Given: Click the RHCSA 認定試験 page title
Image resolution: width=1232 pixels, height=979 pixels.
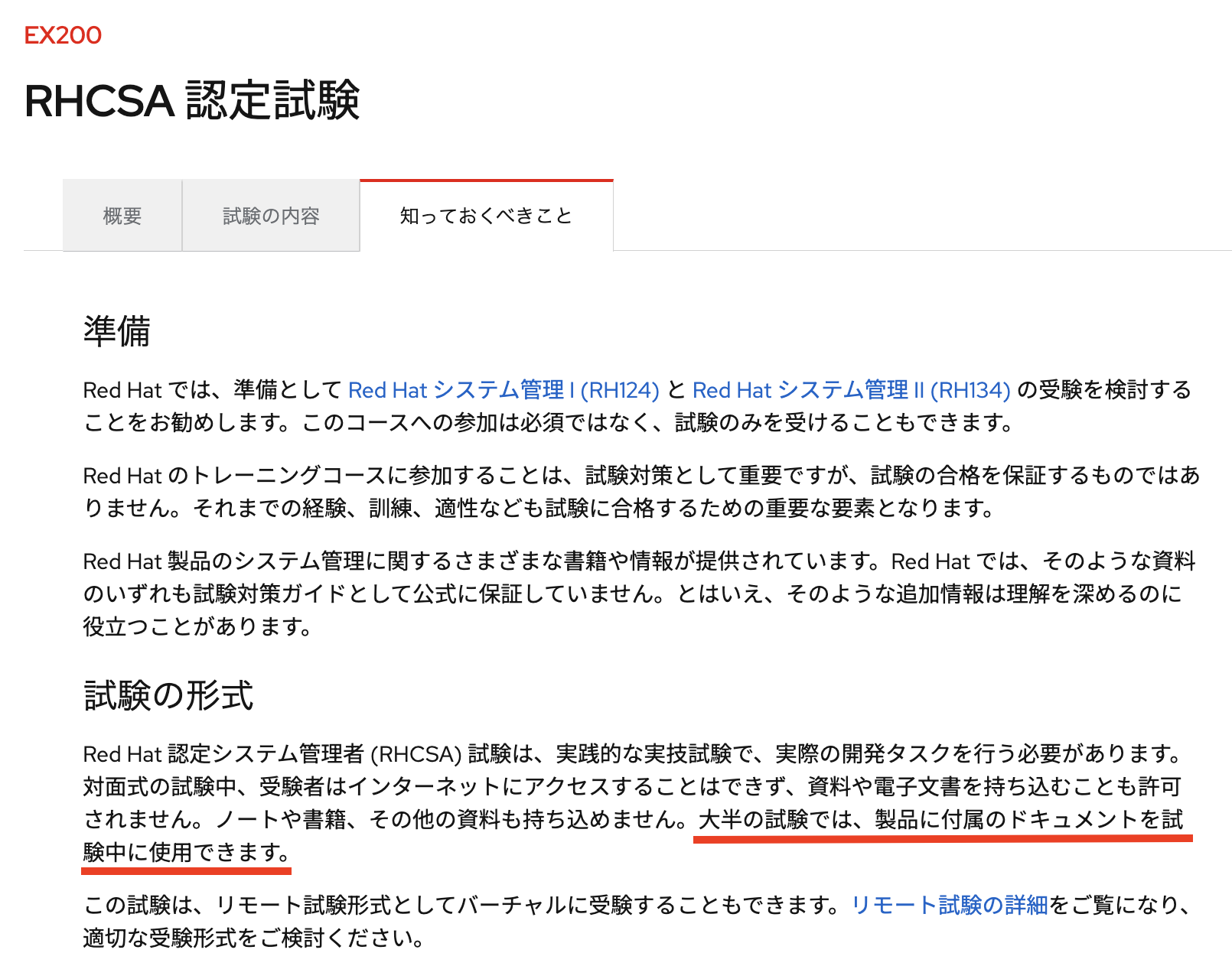Looking at the screenshot, I should point(195,100).
